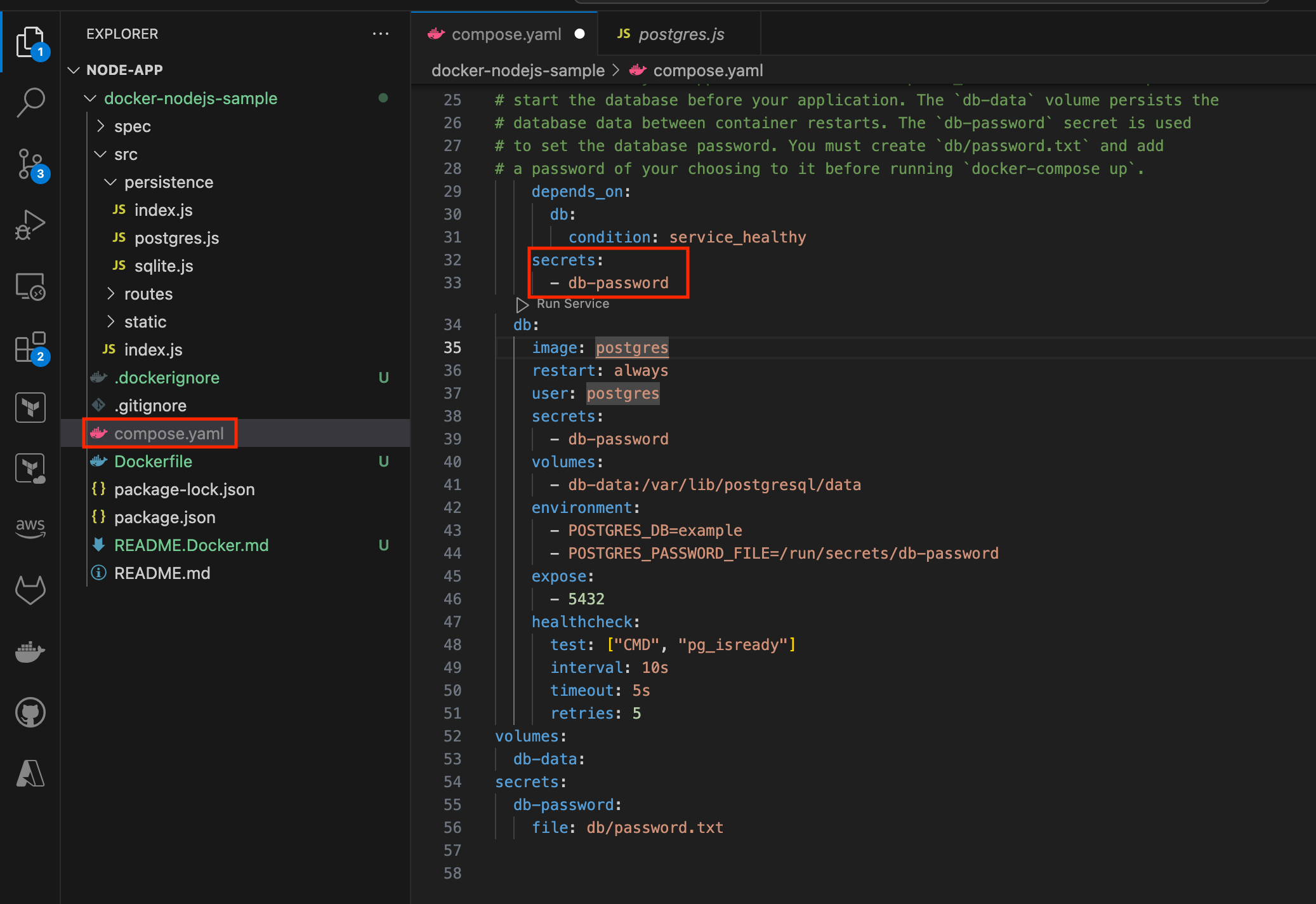The height and width of the screenshot is (904, 1316).
Task: Click the healthcheck test command array
Action: pyautogui.click(x=701, y=645)
